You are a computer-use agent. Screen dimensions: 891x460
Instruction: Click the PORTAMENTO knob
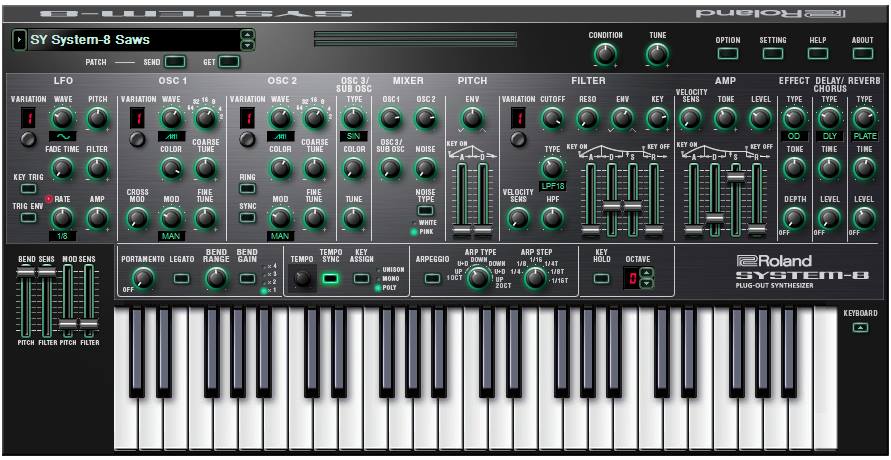tap(143, 278)
